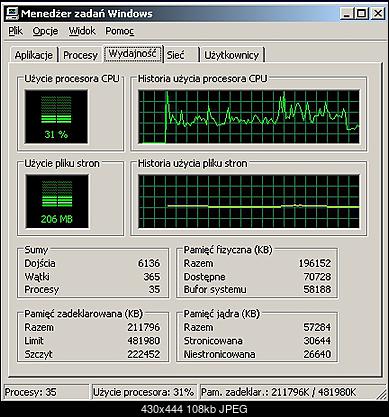This screenshot has height=417, width=389.
Task: Click the Procesy count 35 in Sumy
Action: tap(154, 289)
